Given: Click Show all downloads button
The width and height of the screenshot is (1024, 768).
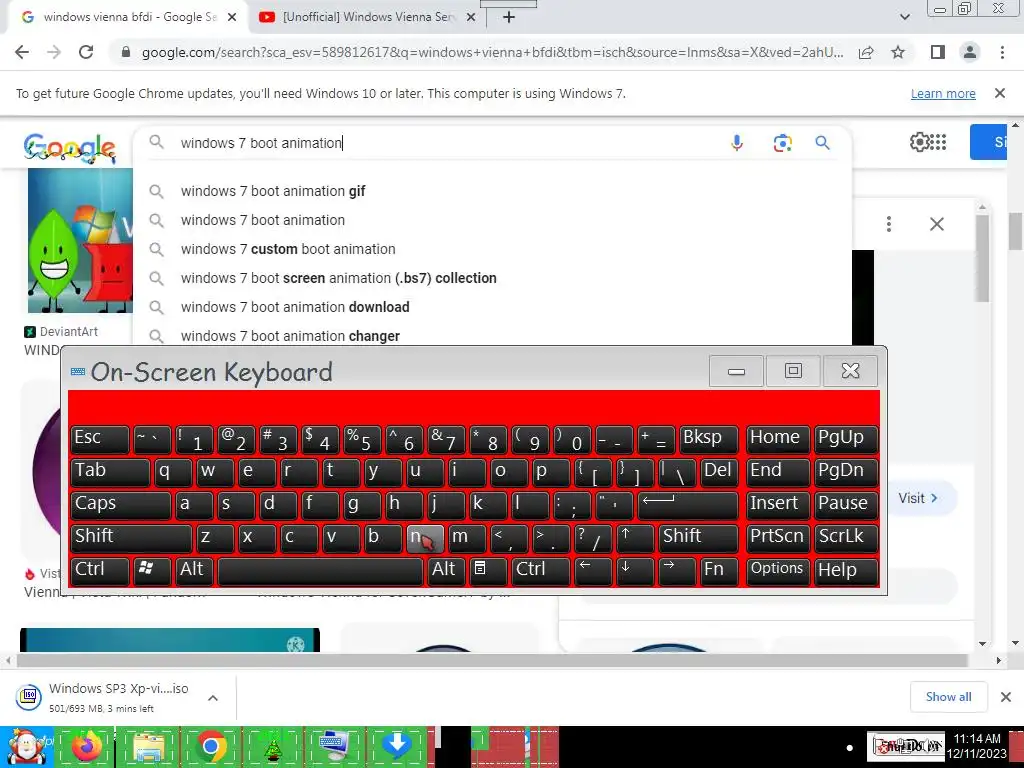Looking at the screenshot, I should (x=948, y=697).
